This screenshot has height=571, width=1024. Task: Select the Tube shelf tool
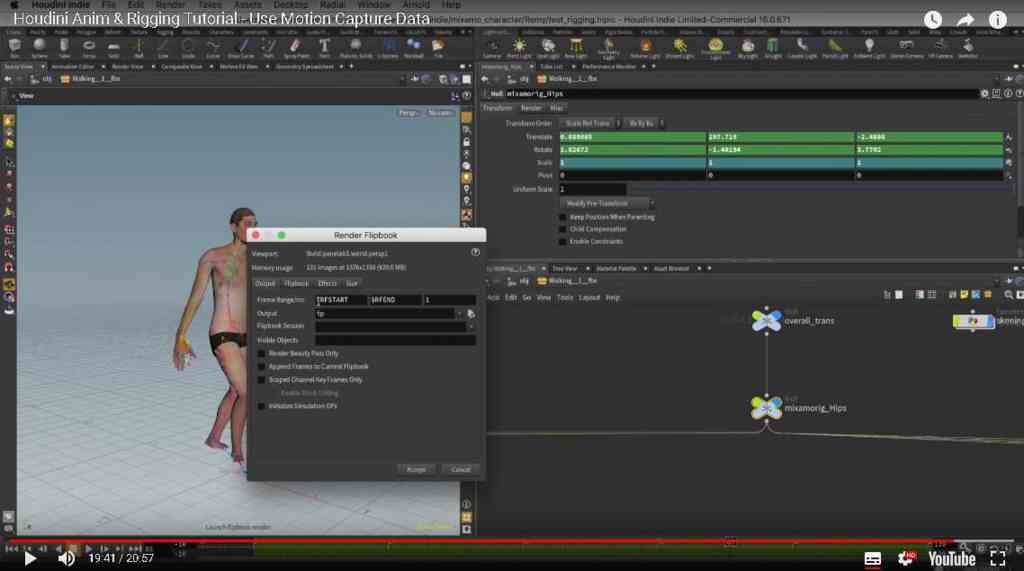64,46
